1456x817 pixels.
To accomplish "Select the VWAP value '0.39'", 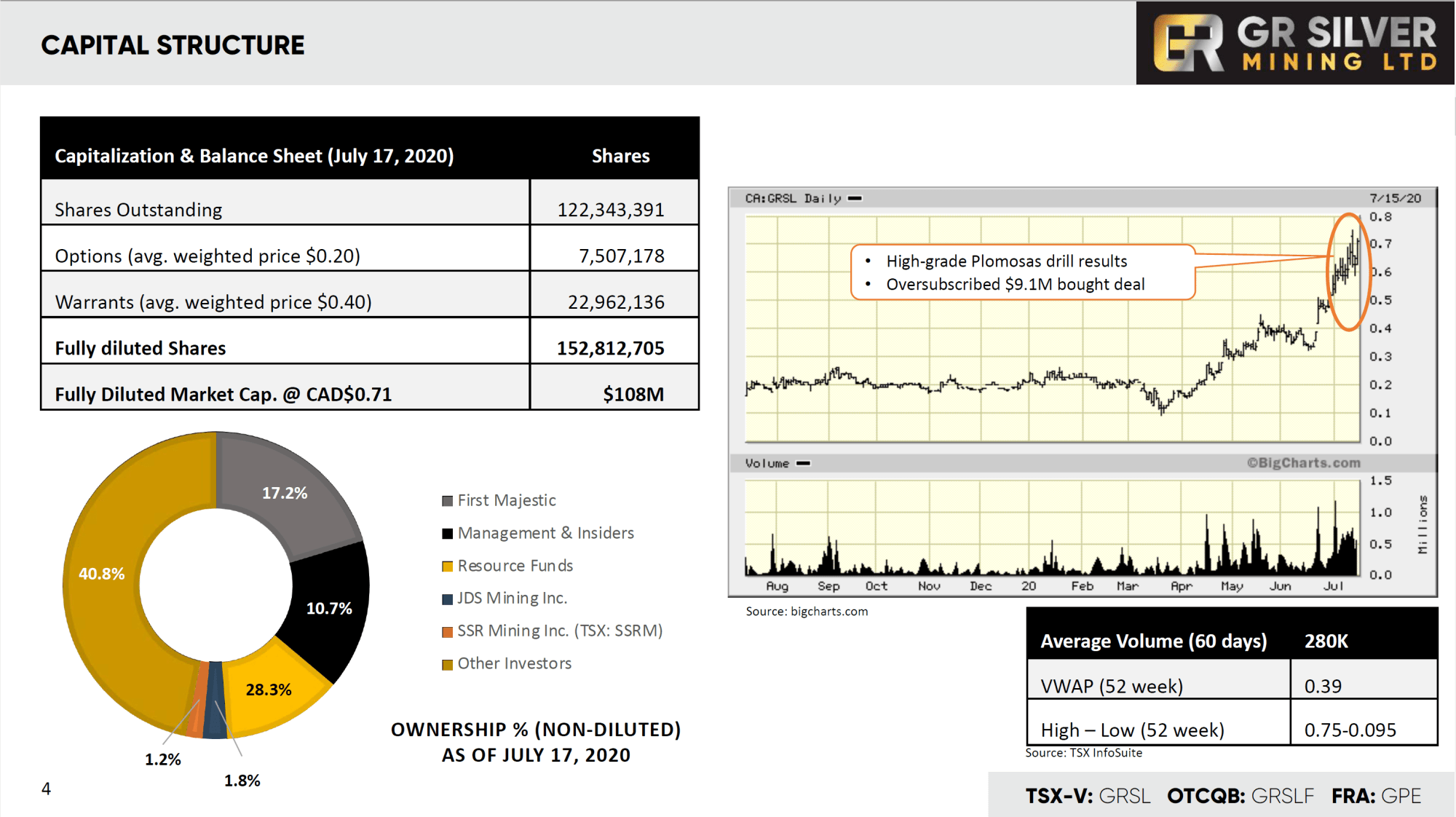I will click(1323, 687).
